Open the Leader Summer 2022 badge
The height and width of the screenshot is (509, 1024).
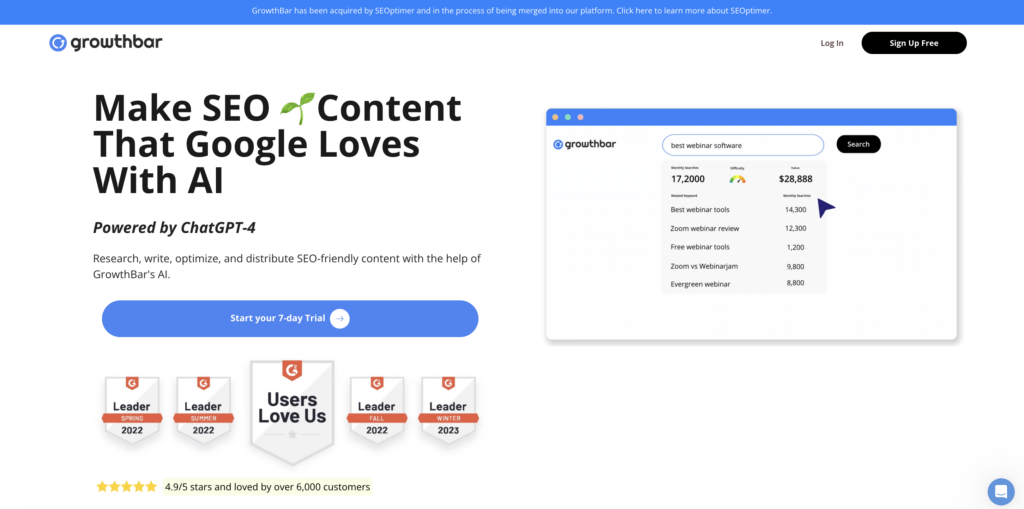203,410
